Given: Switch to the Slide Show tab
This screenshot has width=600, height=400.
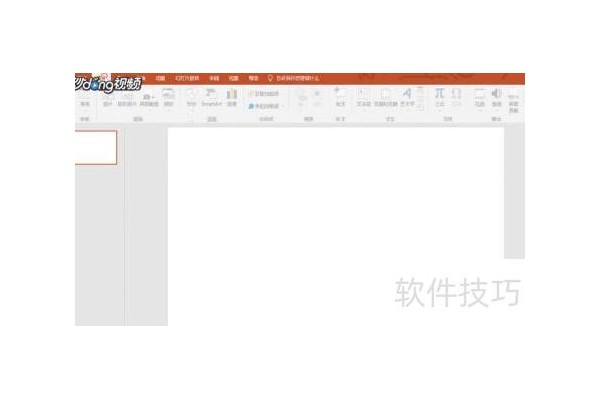Looking at the screenshot, I should pos(187,78).
